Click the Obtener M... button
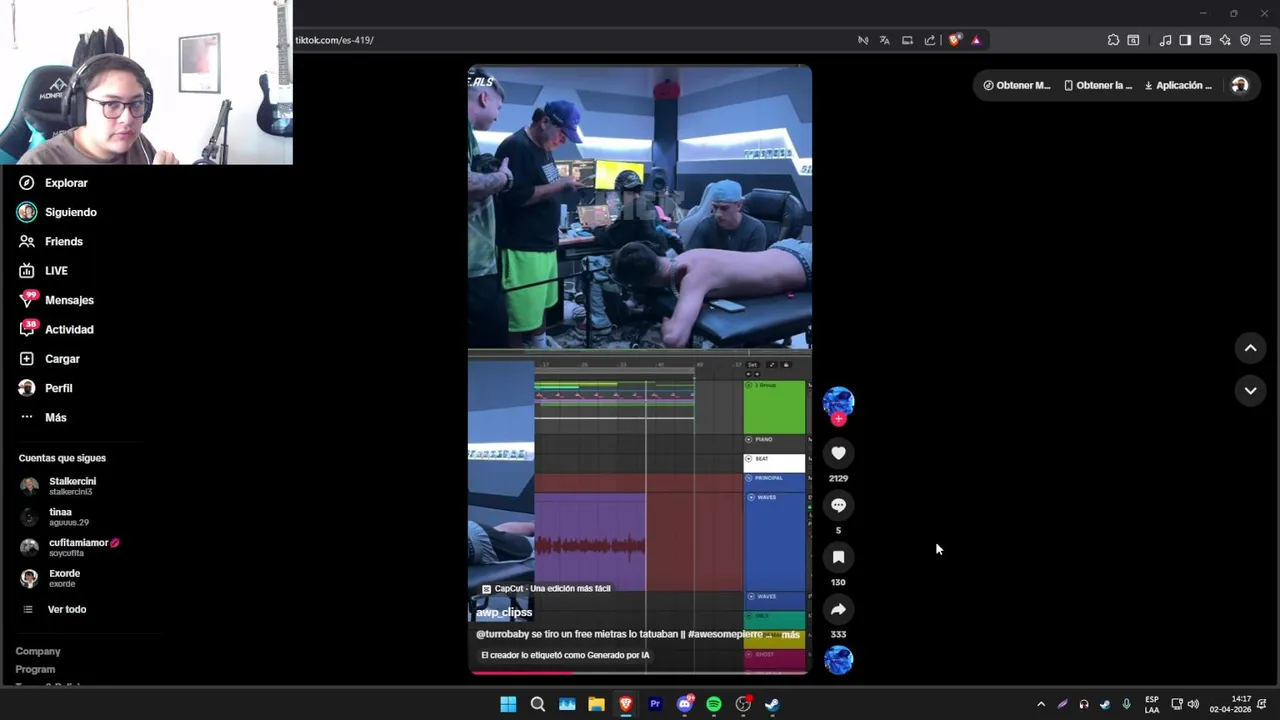Image resolution: width=1280 pixels, height=720 pixels. [x=1017, y=85]
